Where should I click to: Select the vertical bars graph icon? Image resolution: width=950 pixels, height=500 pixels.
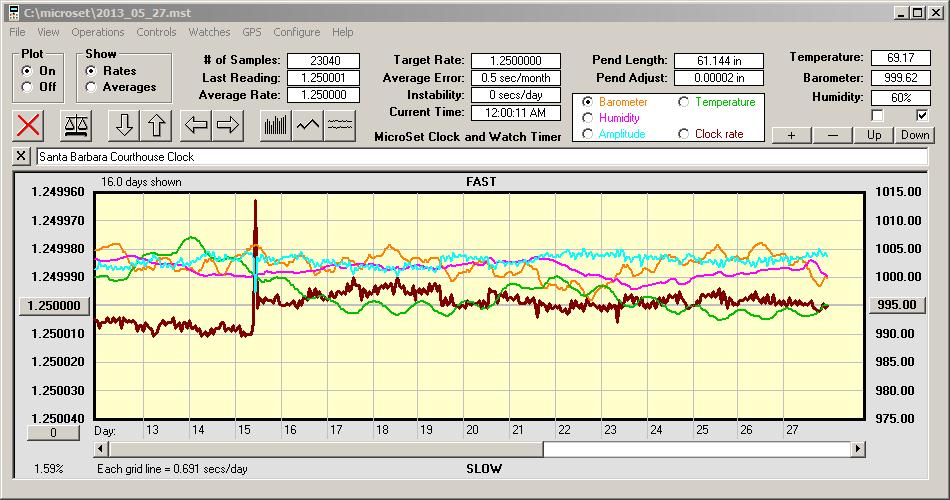point(275,126)
